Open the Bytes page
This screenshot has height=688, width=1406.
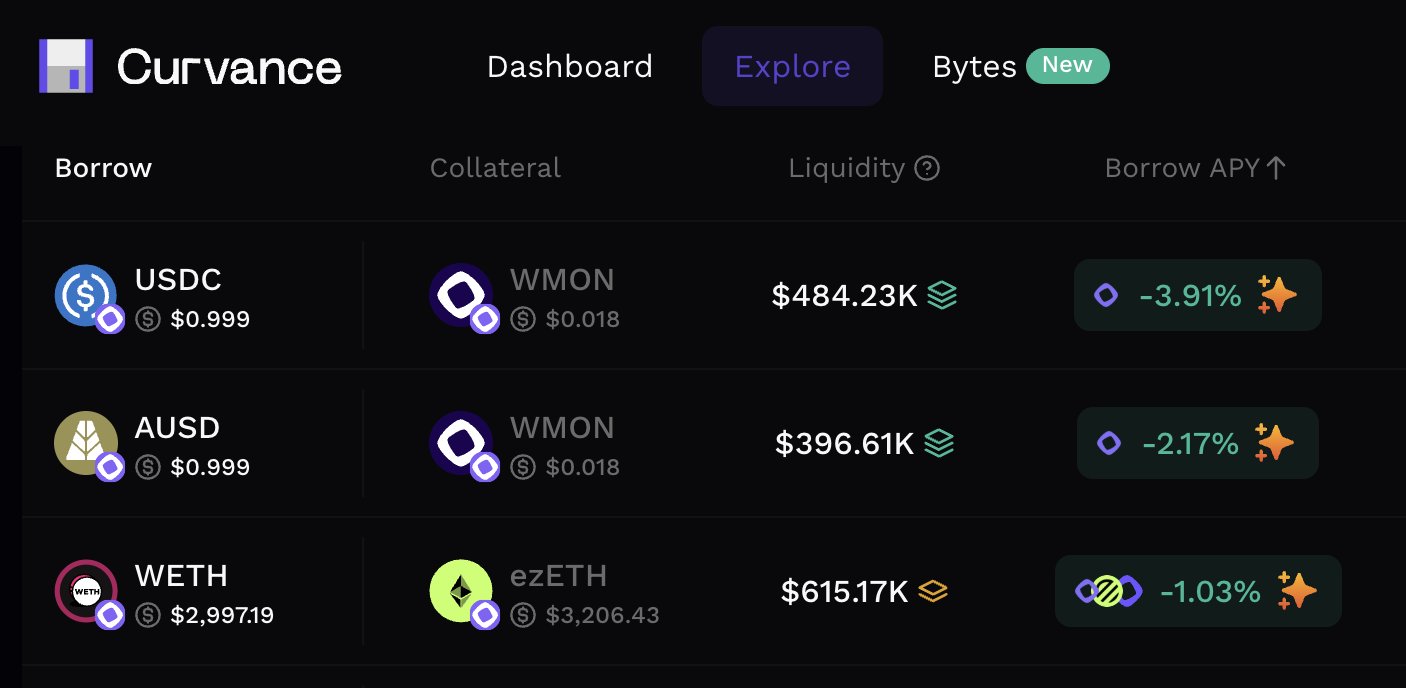(x=974, y=67)
